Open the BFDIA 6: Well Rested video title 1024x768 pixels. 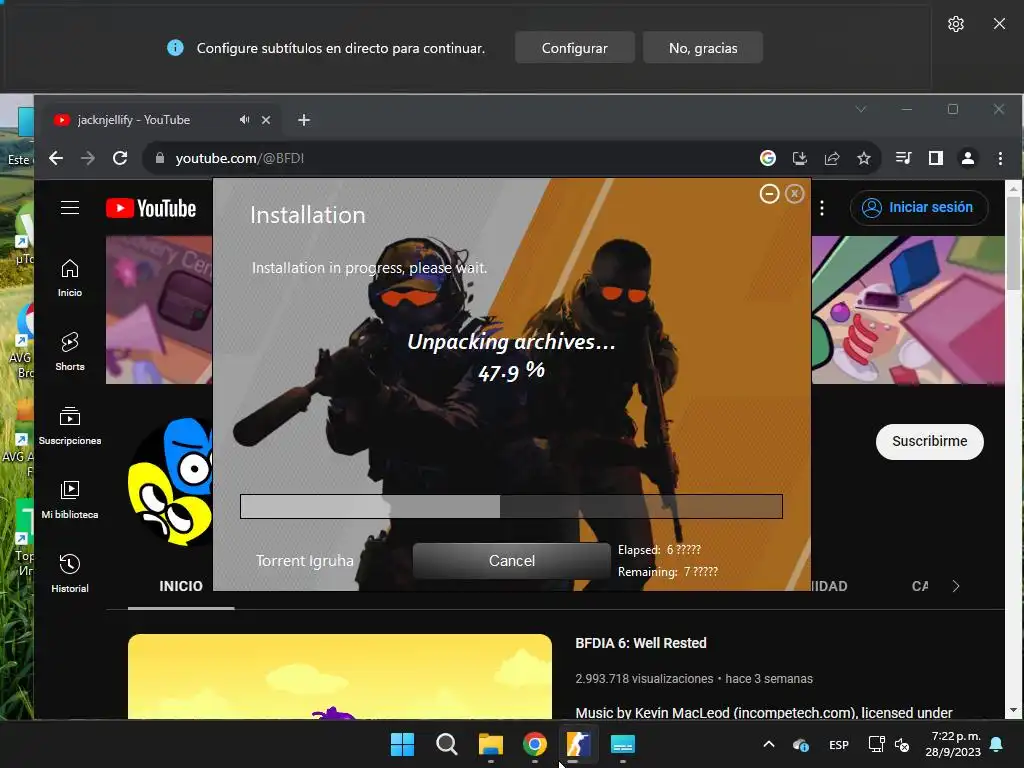(641, 643)
